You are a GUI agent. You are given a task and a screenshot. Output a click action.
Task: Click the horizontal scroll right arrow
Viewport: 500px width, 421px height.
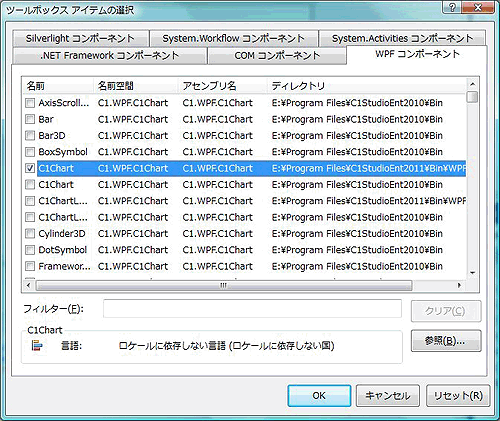[x=460, y=285]
